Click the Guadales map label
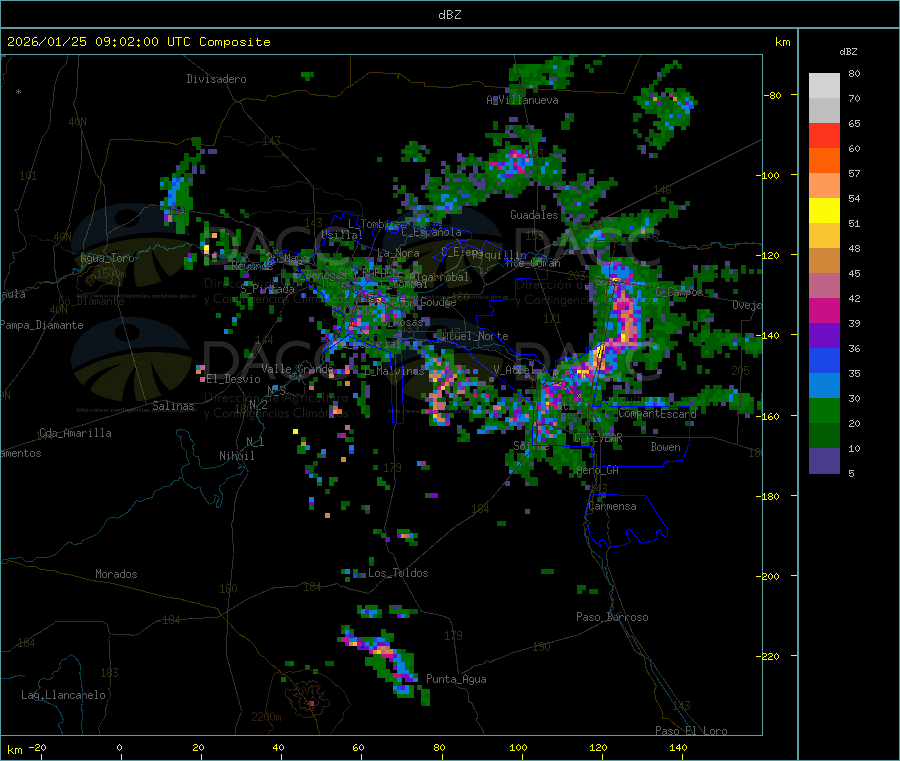This screenshot has height=761, width=900. (x=534, y=215)
